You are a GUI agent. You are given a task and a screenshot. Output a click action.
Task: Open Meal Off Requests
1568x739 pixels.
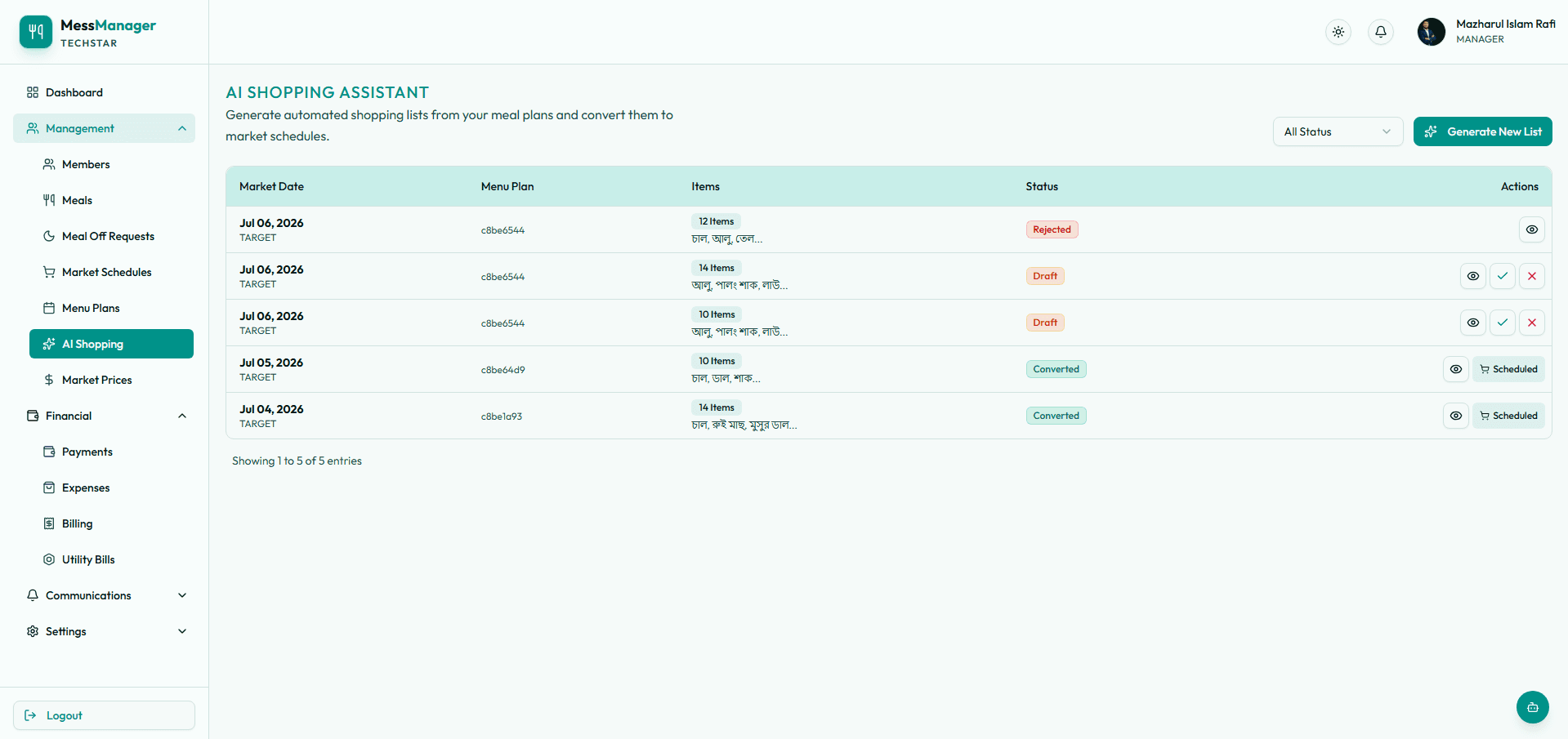pyautogui.click(x=111, y=236)
